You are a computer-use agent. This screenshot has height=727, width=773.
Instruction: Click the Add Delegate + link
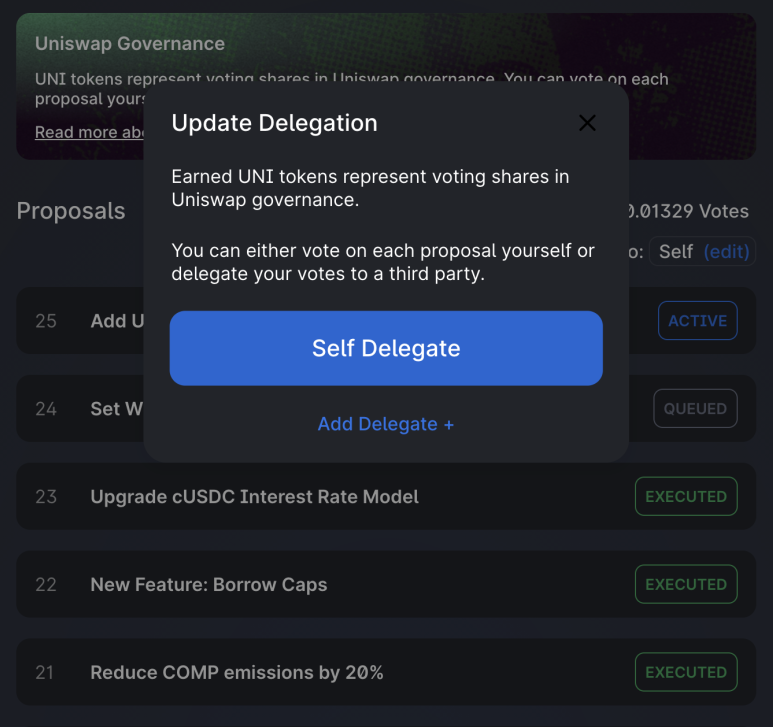pos(385,424)
